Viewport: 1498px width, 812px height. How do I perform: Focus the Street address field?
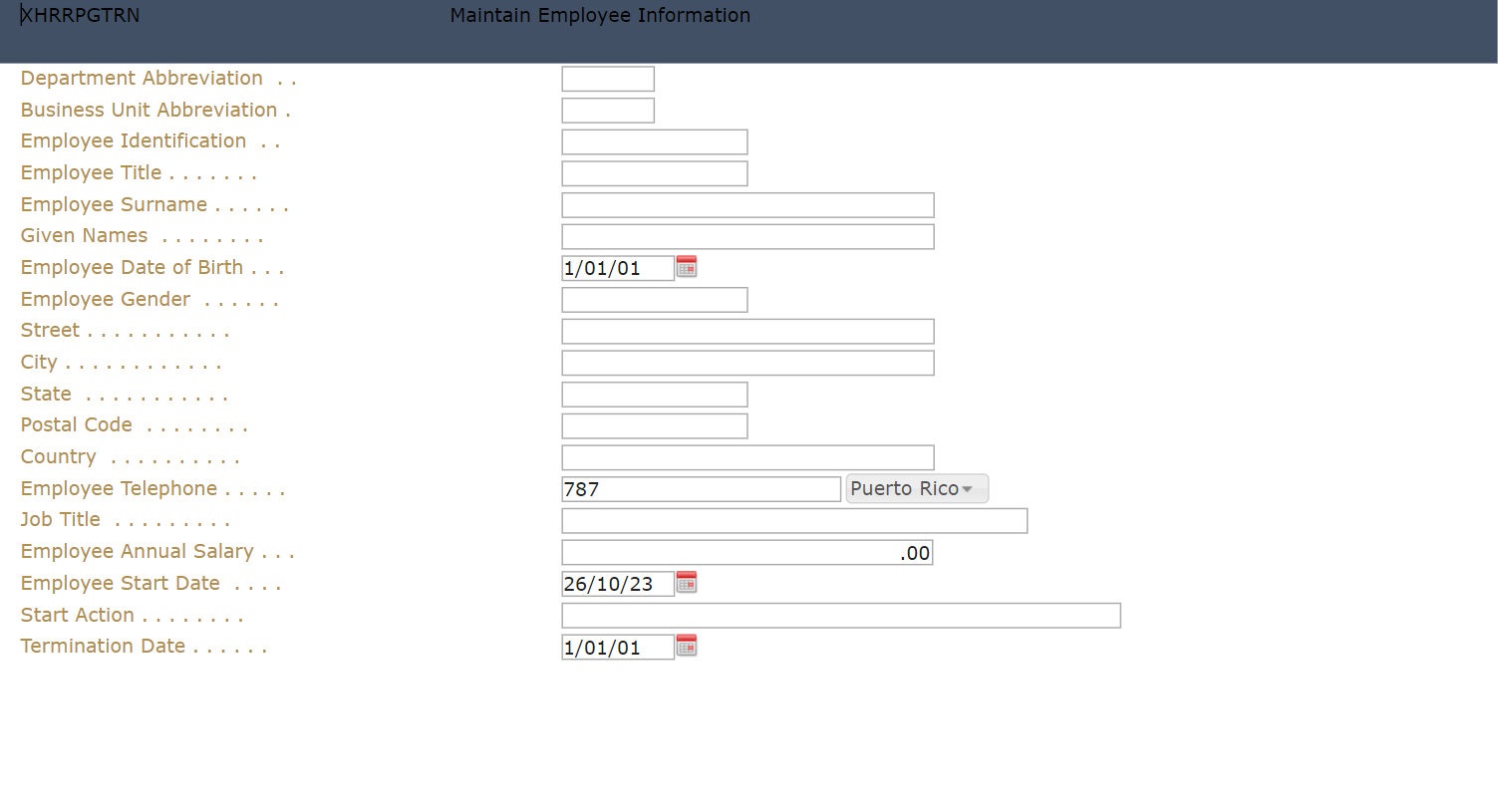(x=748, y=331)
